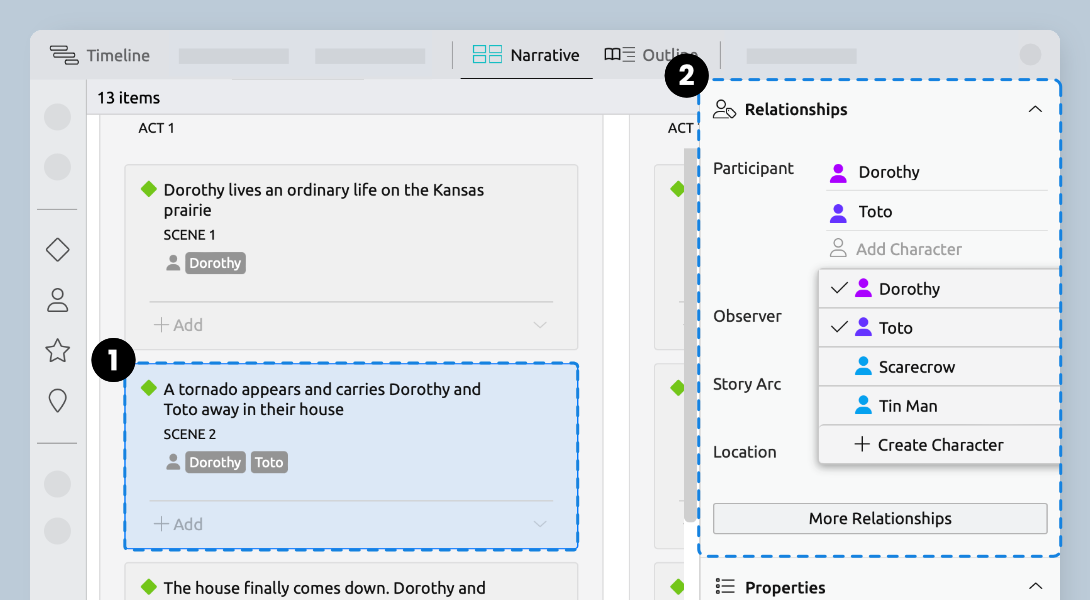Image resolution: width=1090 pixels, height=600 pixels.
Task: Click the Narrative grid icon
Action: pyautogui.click(x=487, y=55)
